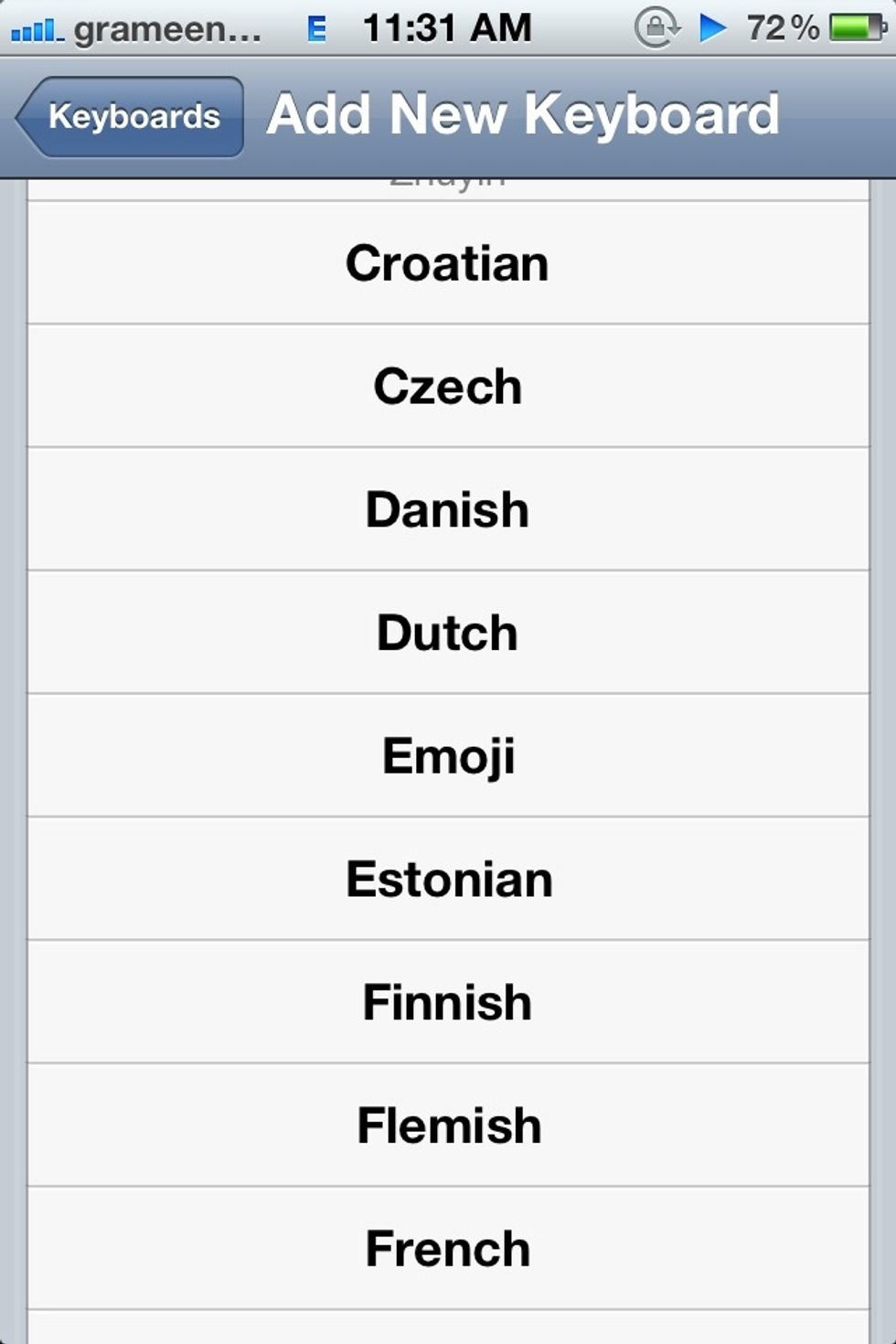The width and height of the screenshot is (896, 1344).
Task: Enable the Emoji keyboard
Action: [448, 755]
